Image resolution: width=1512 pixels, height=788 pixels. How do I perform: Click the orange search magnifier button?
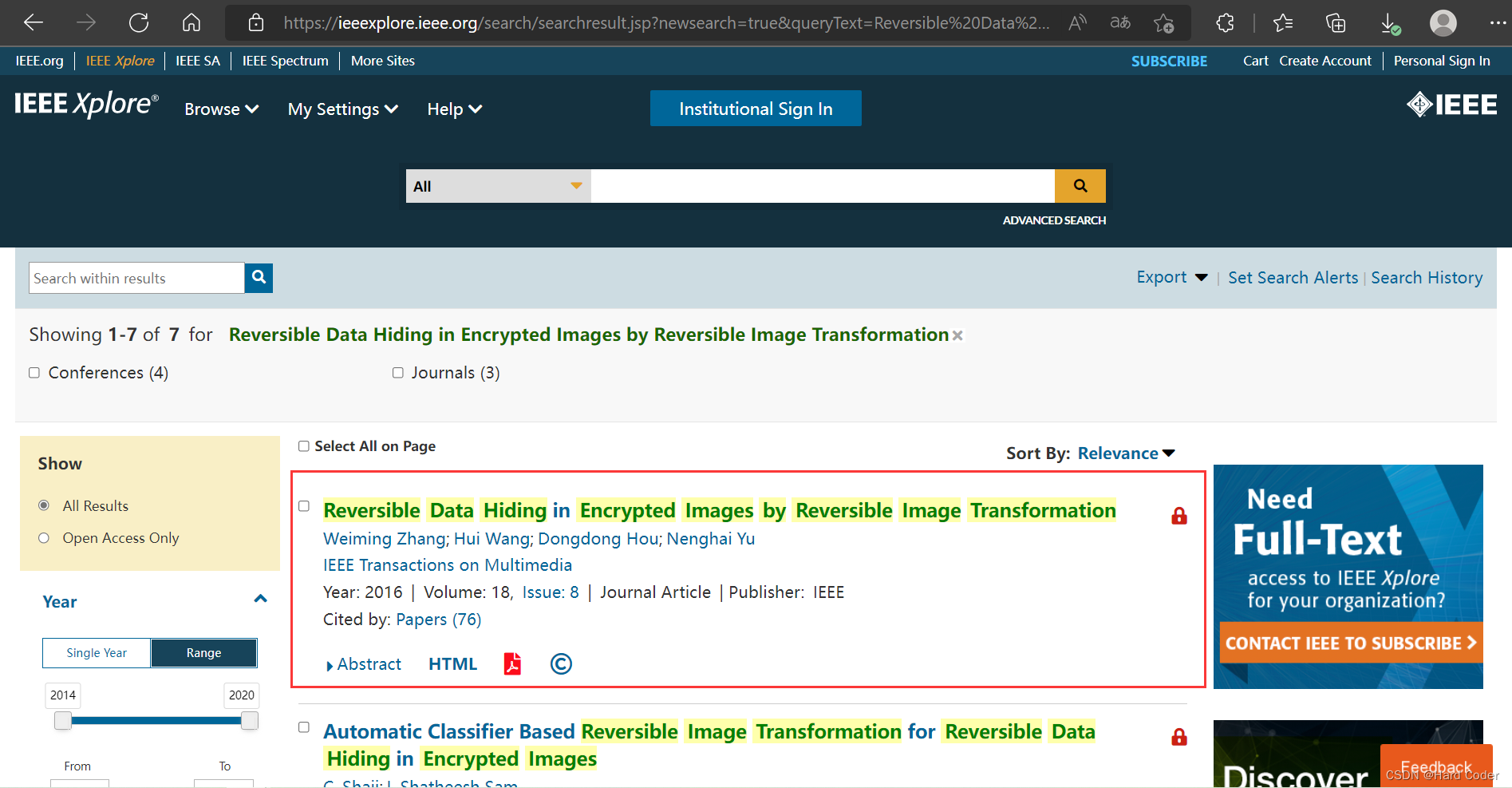click(1080, 186)
